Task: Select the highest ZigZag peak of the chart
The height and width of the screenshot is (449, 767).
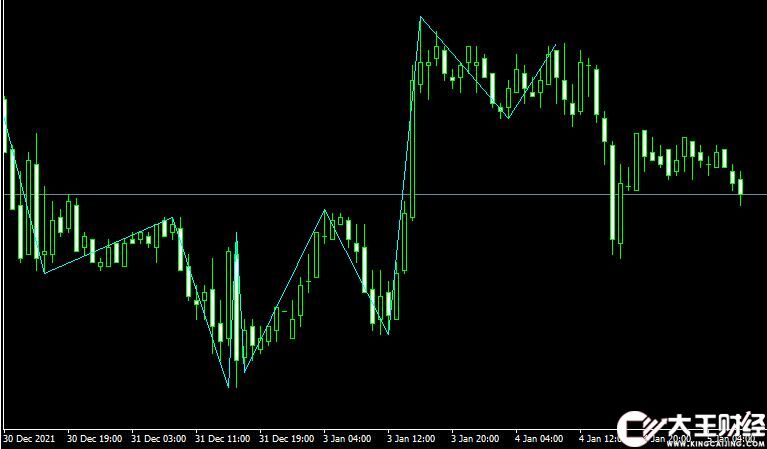Action: tap(420, 17)
